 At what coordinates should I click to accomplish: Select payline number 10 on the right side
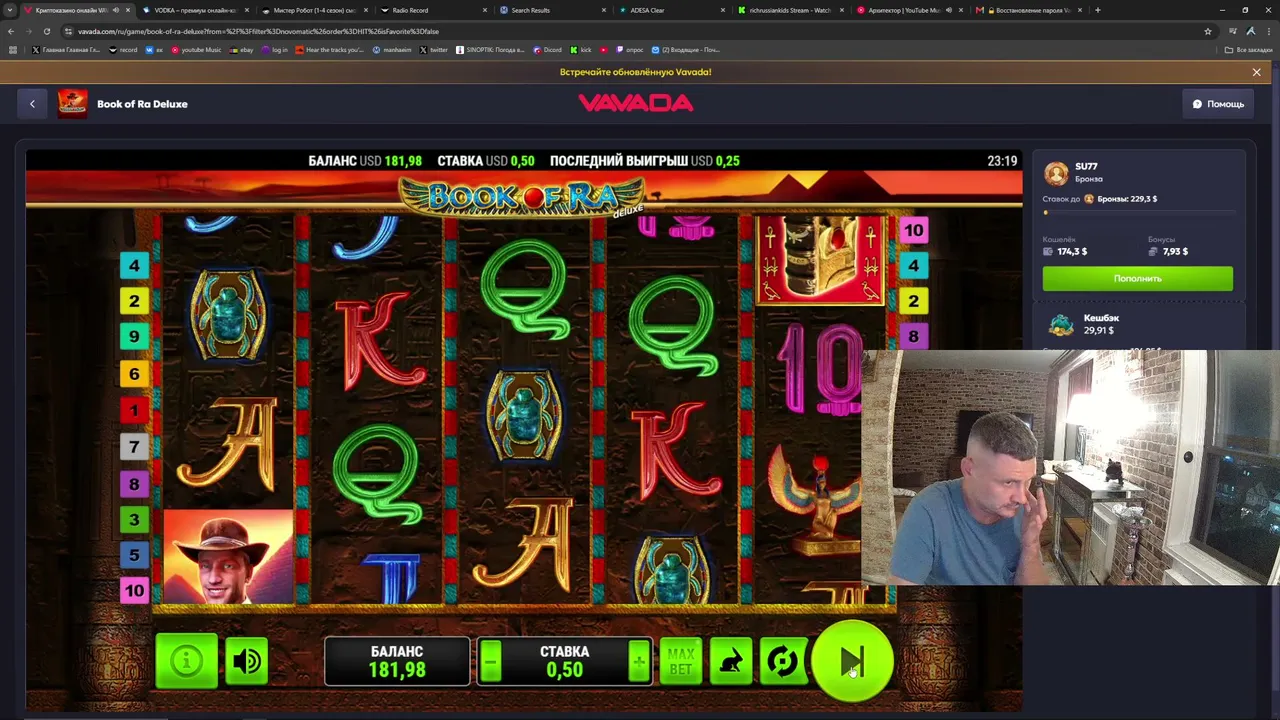pyautogui.click(x=913, y=231)
